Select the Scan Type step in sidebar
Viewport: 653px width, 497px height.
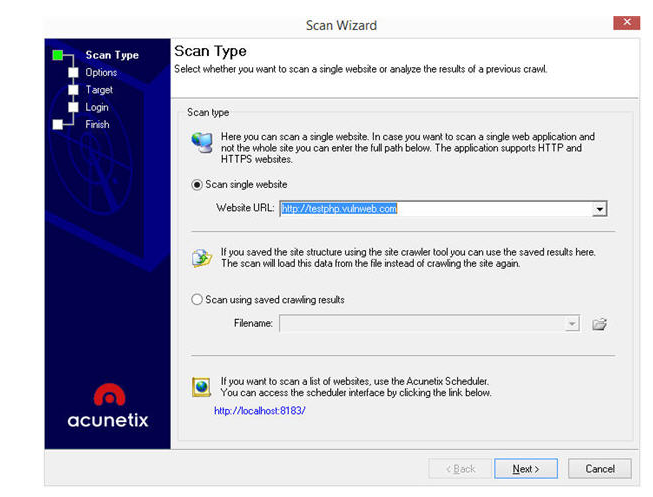(x=112, y=55)
